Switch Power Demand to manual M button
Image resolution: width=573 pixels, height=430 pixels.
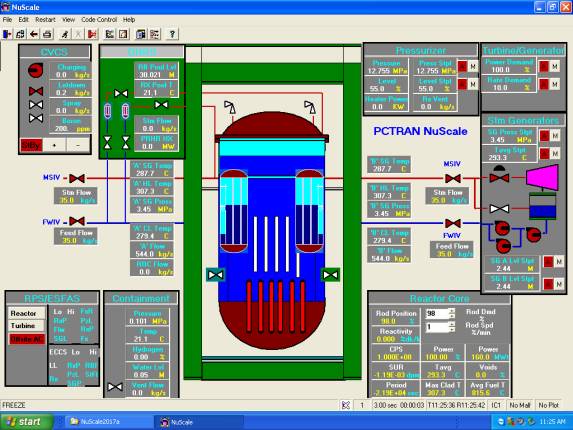555,66
